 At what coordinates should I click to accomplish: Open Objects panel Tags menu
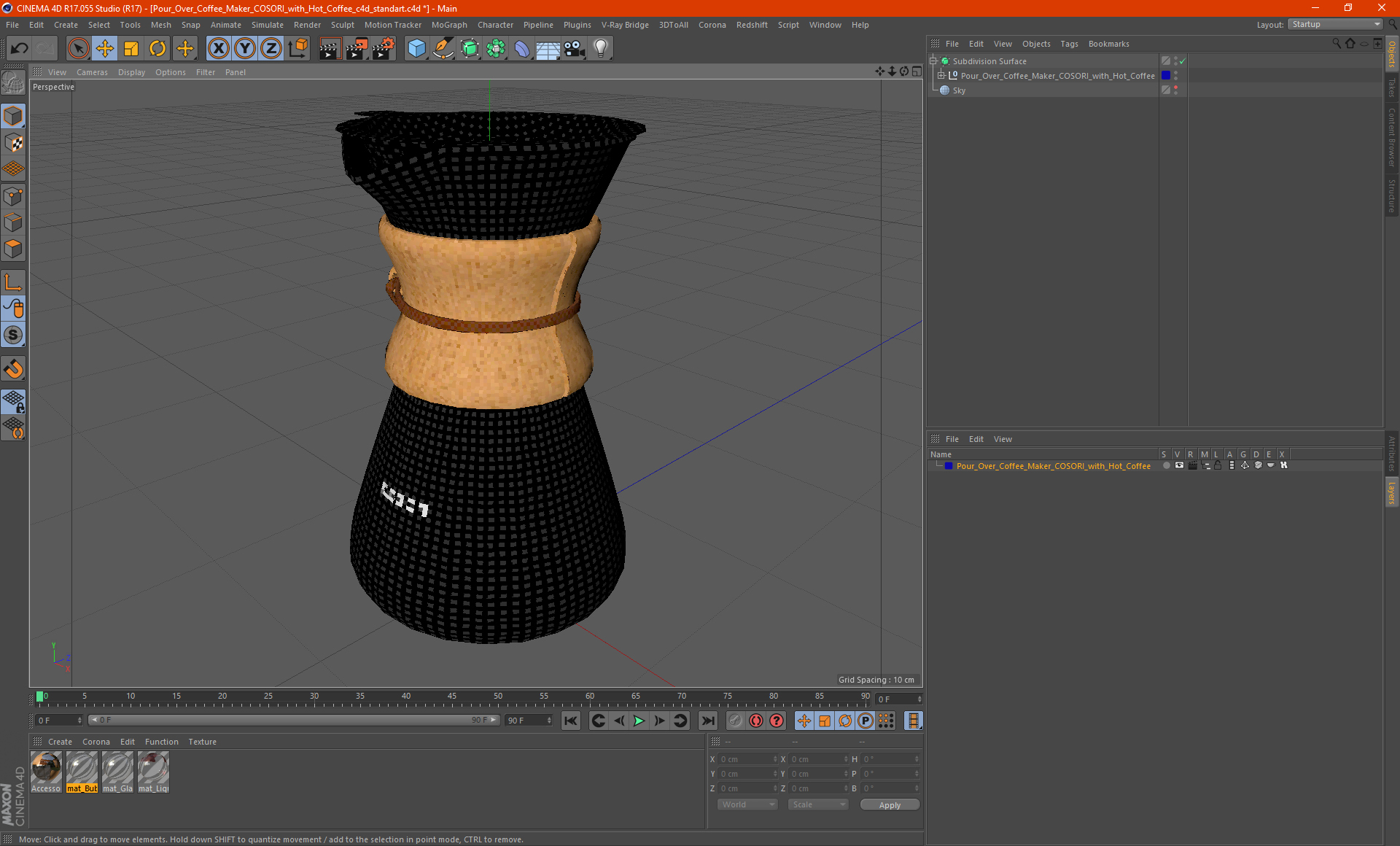(x=1069, y=44)
